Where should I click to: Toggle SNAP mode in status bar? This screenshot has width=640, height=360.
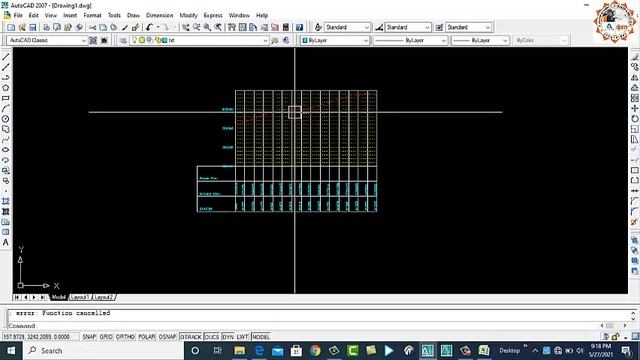point(89,337)
